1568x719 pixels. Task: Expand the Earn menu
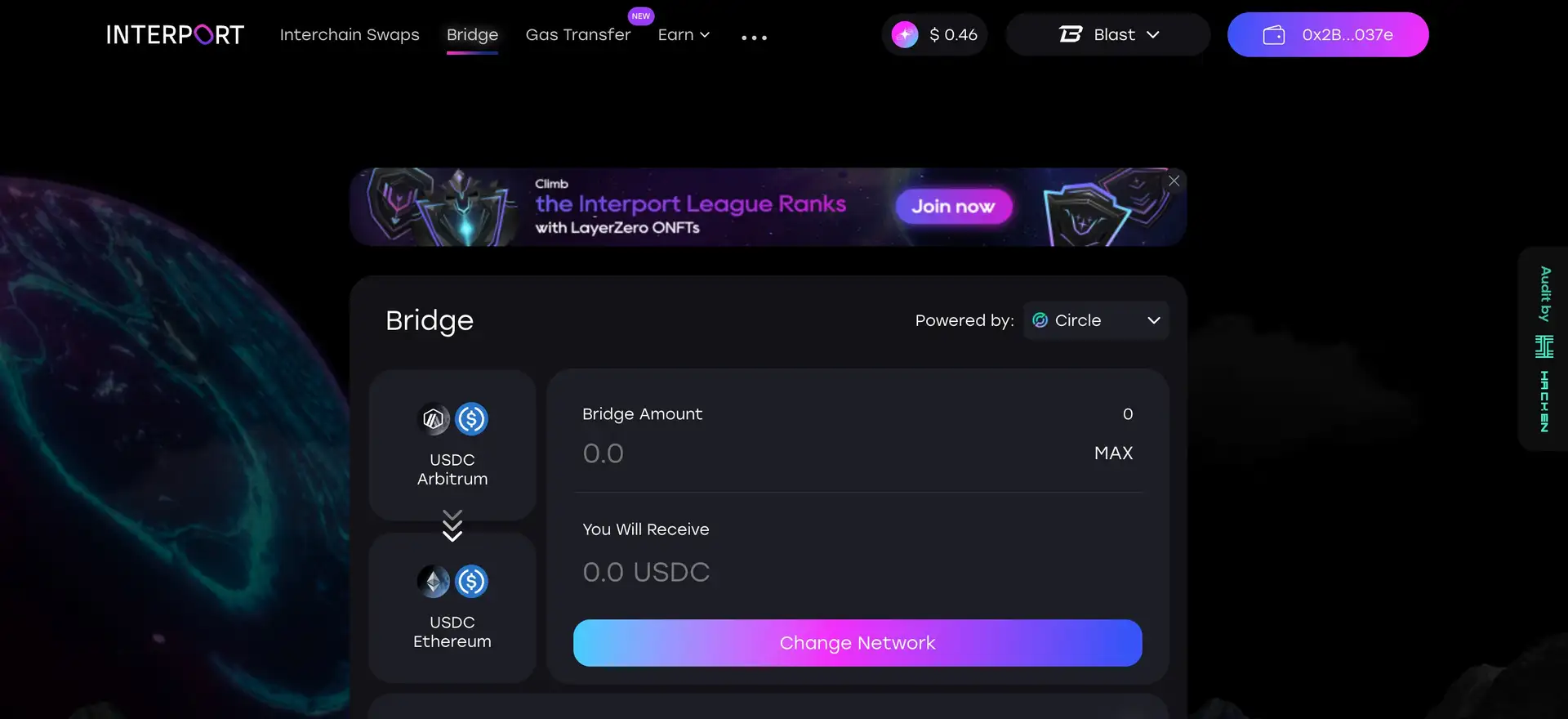(x=684, y=35)
